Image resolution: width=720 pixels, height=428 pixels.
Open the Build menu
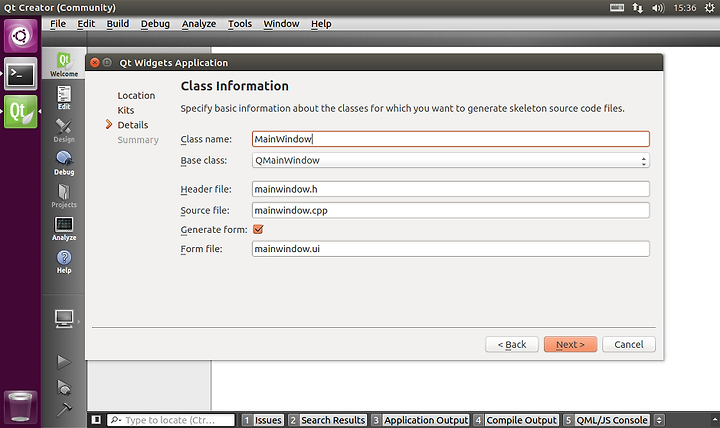tap(118, 24)
